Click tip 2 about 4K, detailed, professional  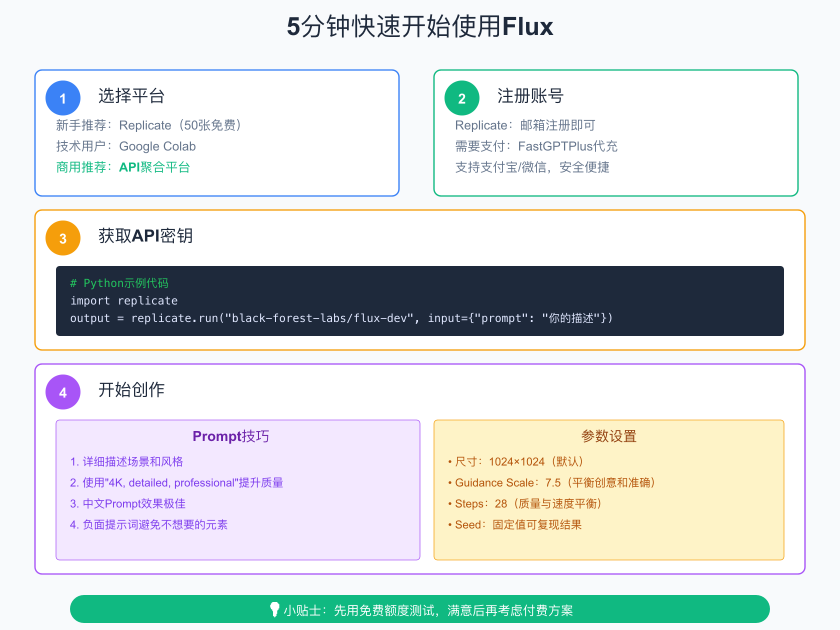pyautogui.click(x=176, y=483)
